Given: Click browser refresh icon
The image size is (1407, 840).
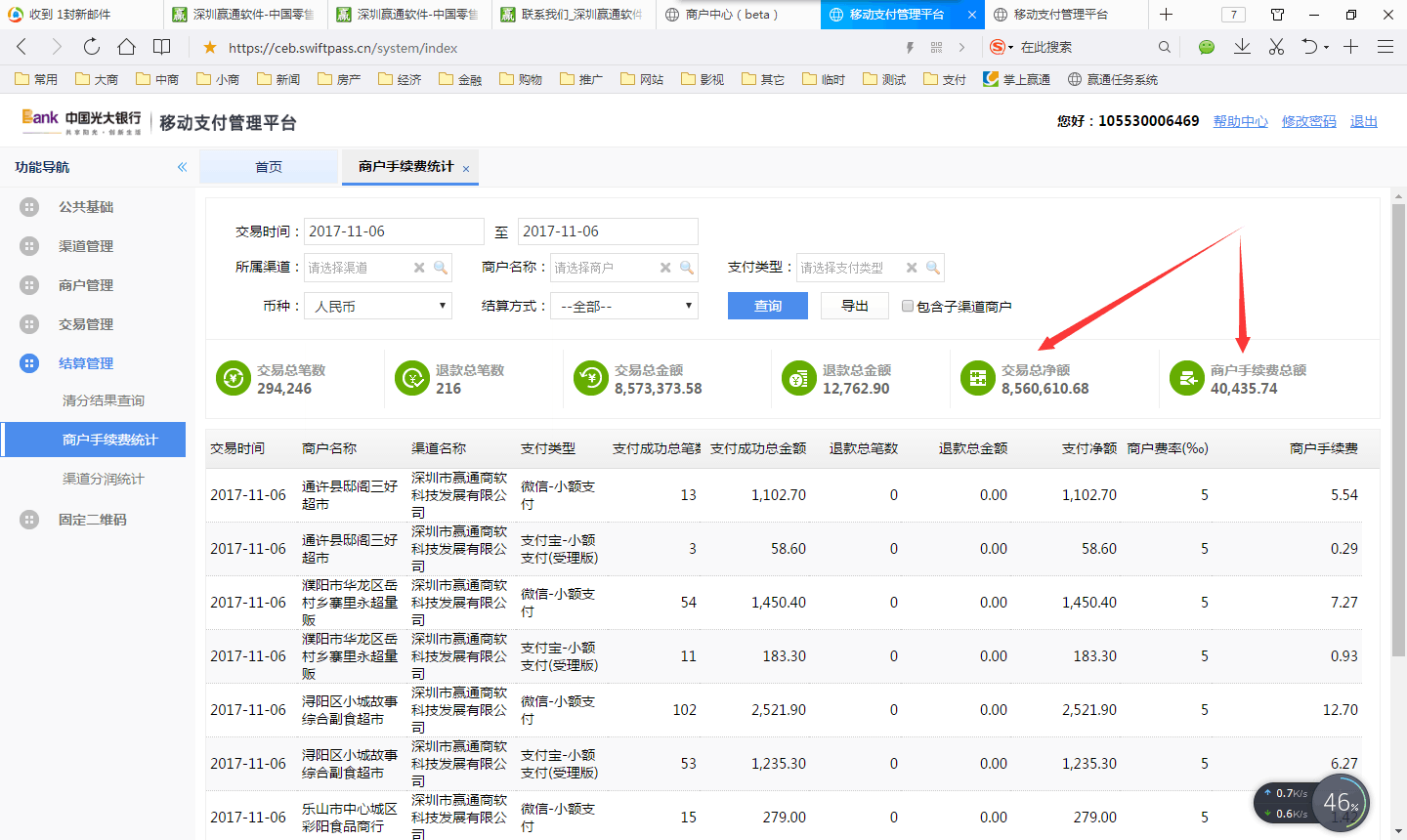Looking at the screenshot, I should 91,47.
